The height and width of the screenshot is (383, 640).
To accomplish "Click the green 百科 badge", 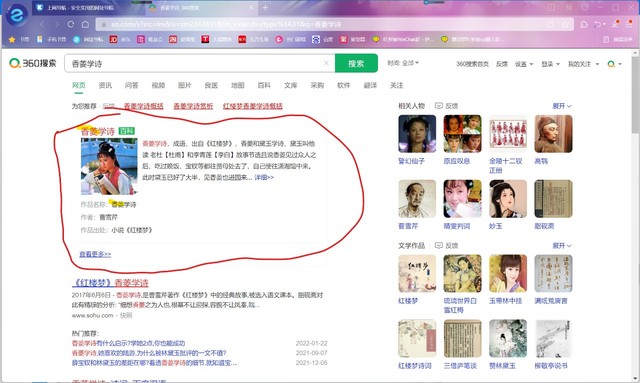I will 127,131.
